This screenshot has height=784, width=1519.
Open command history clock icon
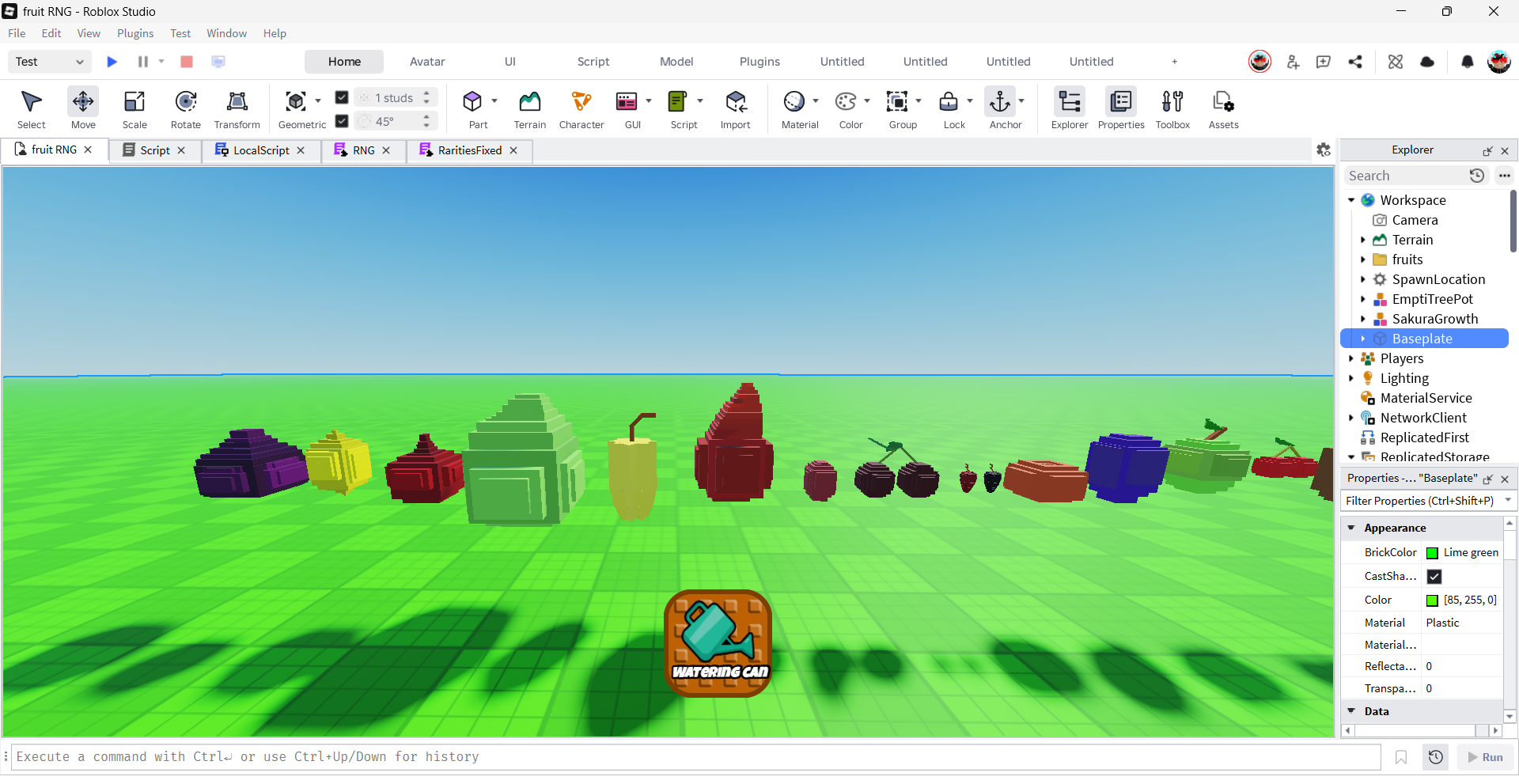pyautogui.click(x=1436, y=757)
